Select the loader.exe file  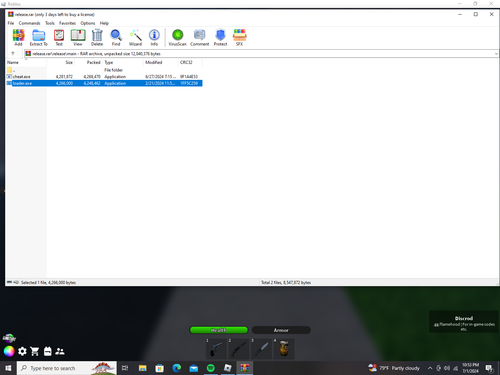coord(104,83)
